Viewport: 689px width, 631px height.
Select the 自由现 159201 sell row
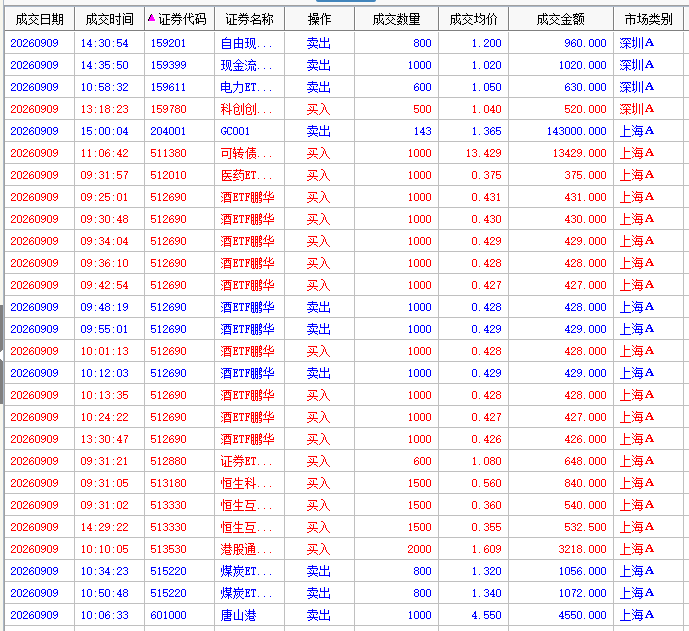(344, 43)
